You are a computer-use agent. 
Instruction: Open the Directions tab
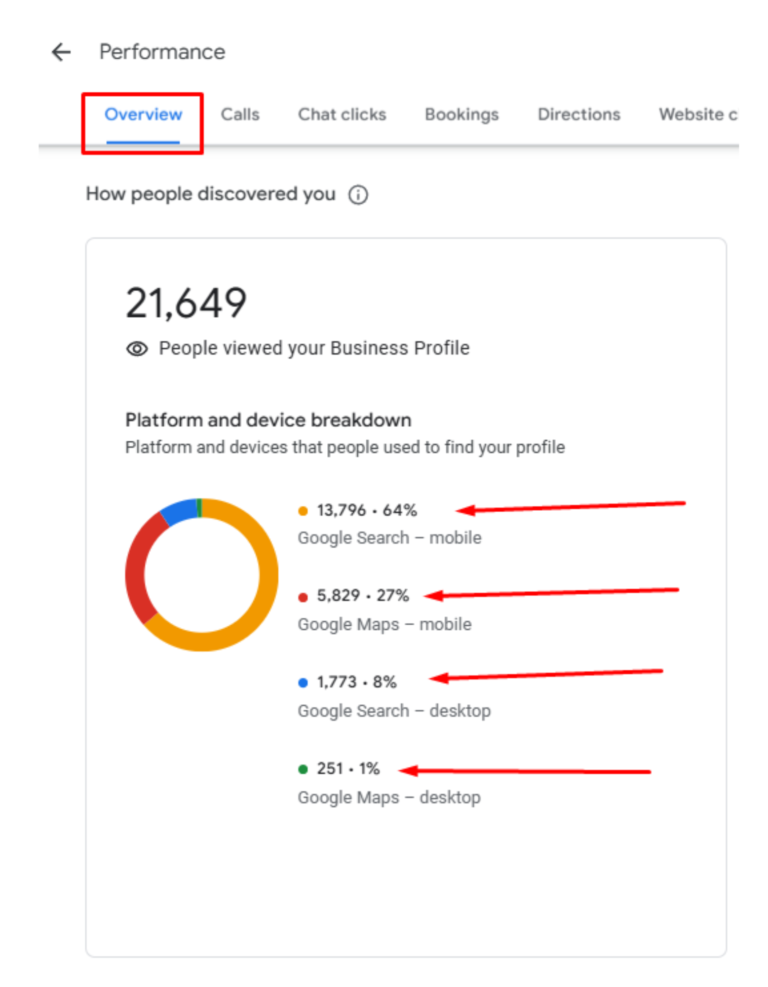(x=578, y=114)
